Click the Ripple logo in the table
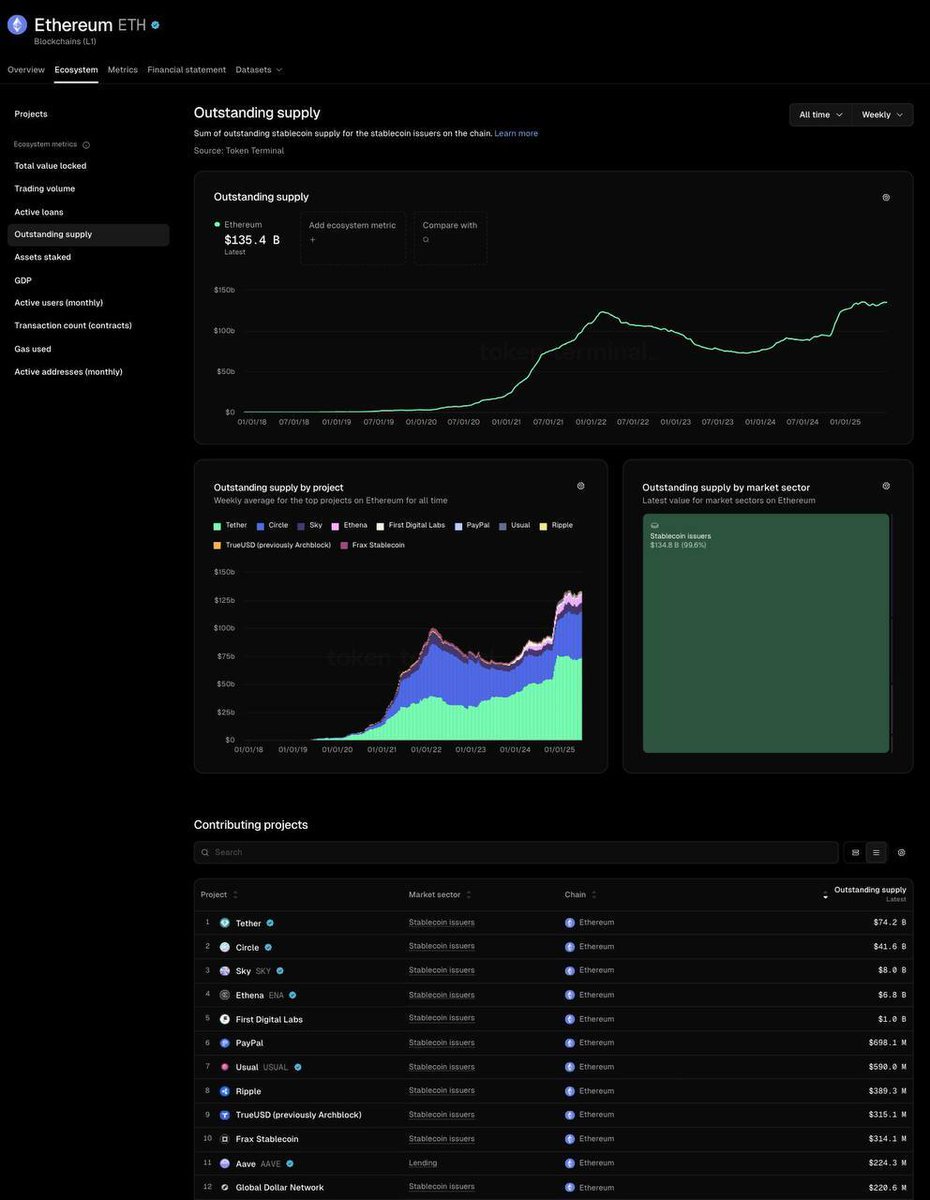Screen dimensions: 930x1200 click(x=225, y=1091)
